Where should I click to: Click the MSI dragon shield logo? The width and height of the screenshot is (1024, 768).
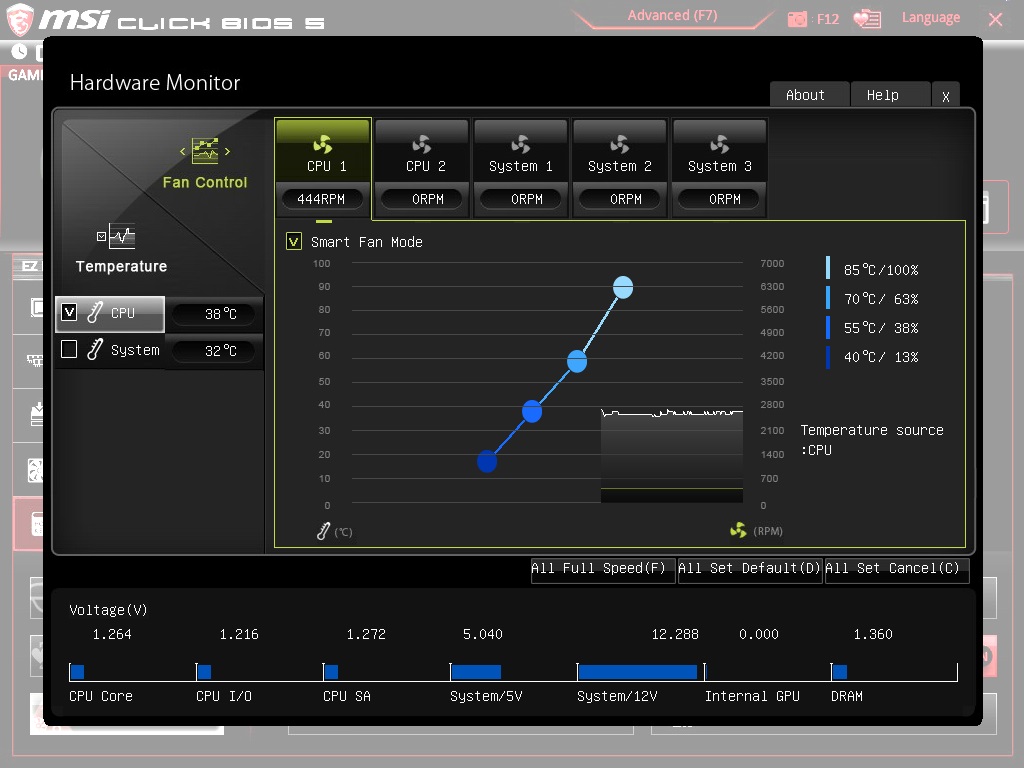pos(20,19)
